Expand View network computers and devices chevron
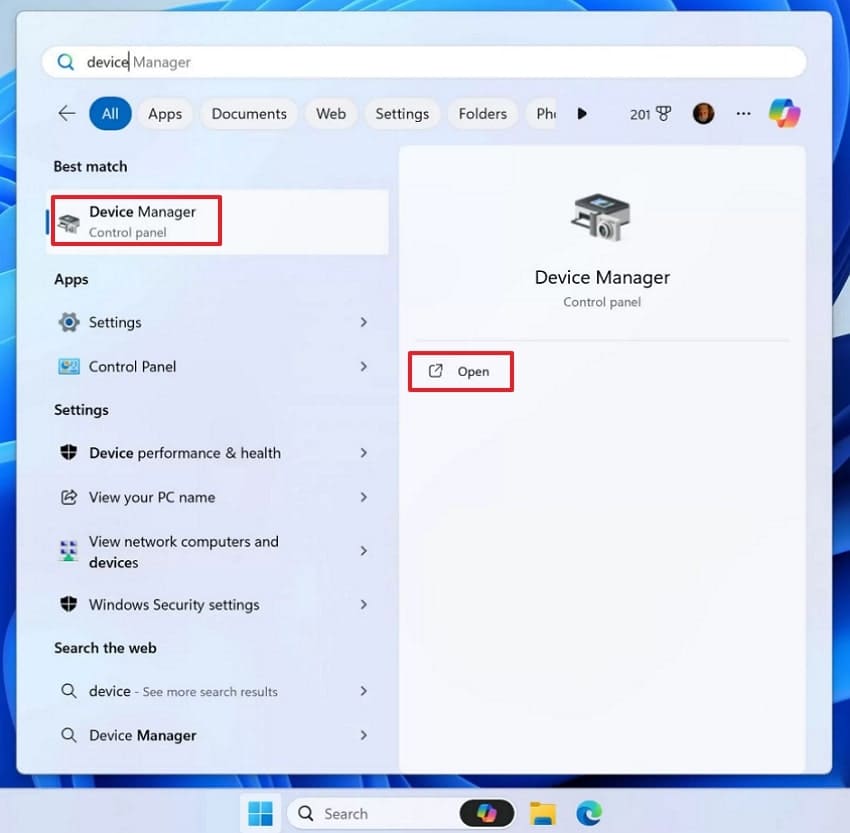 [x=363, y=551]
